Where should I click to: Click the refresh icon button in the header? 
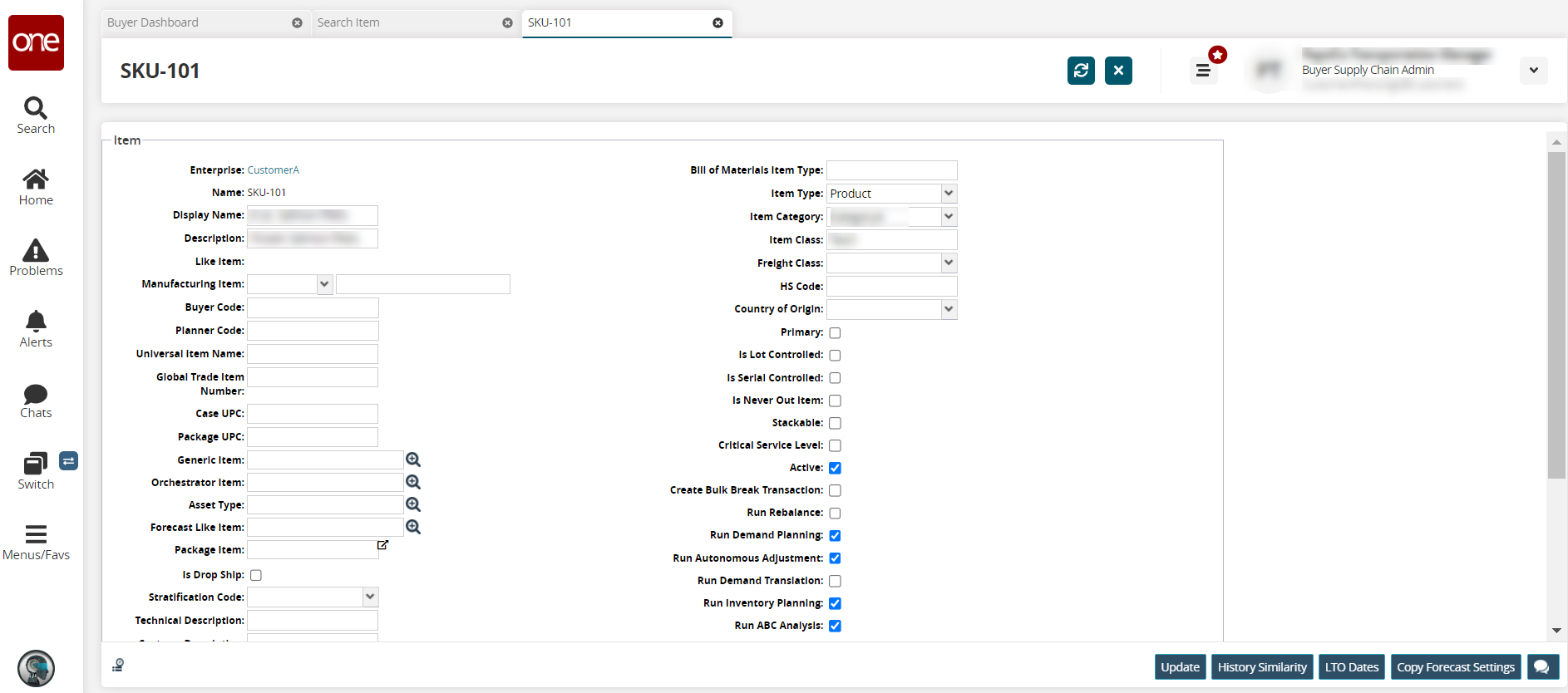1081,71
